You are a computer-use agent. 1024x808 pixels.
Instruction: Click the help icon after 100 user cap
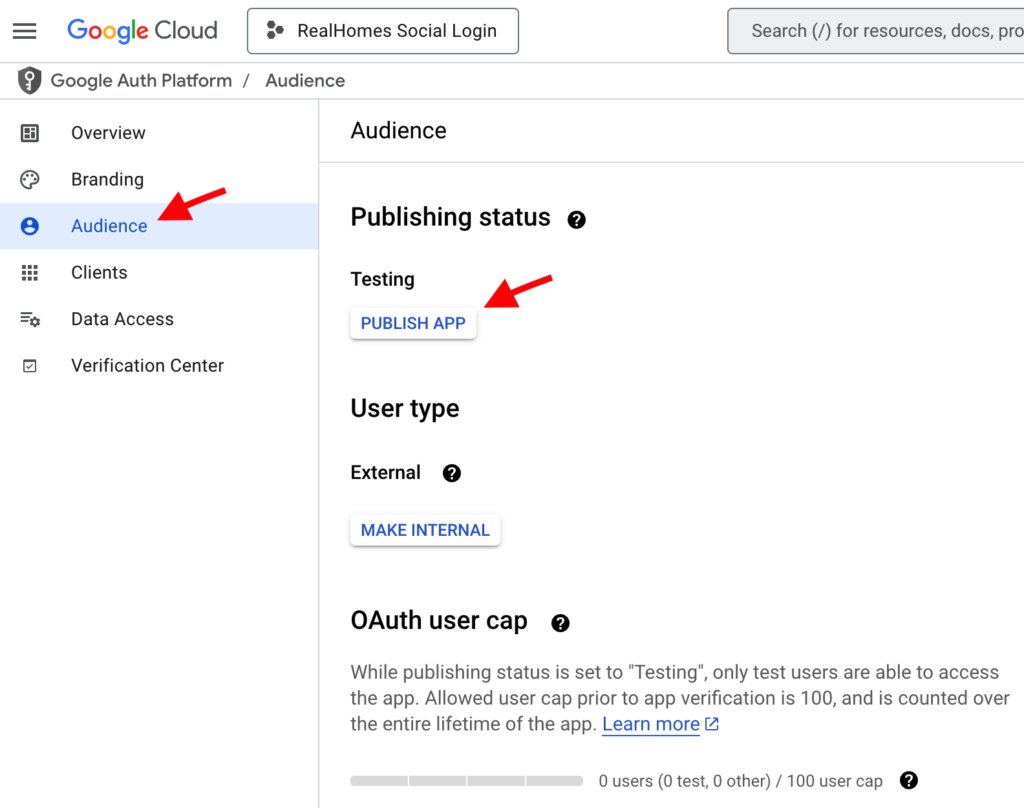pyautogui.click(x=908, y=780)
